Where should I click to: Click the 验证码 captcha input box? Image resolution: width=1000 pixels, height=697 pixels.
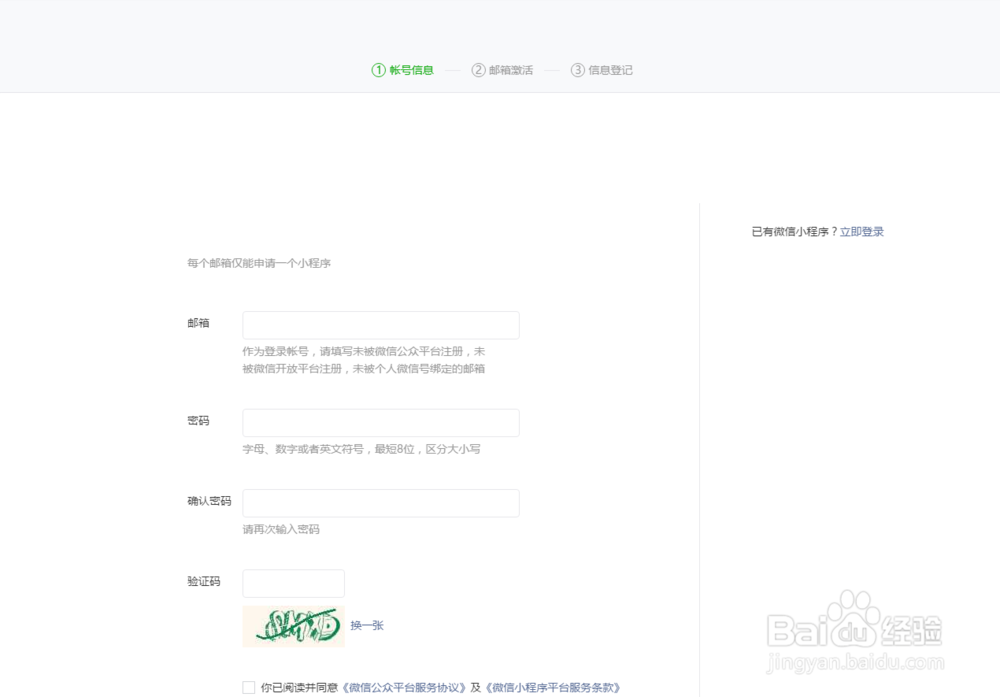(x=293, y=583)
